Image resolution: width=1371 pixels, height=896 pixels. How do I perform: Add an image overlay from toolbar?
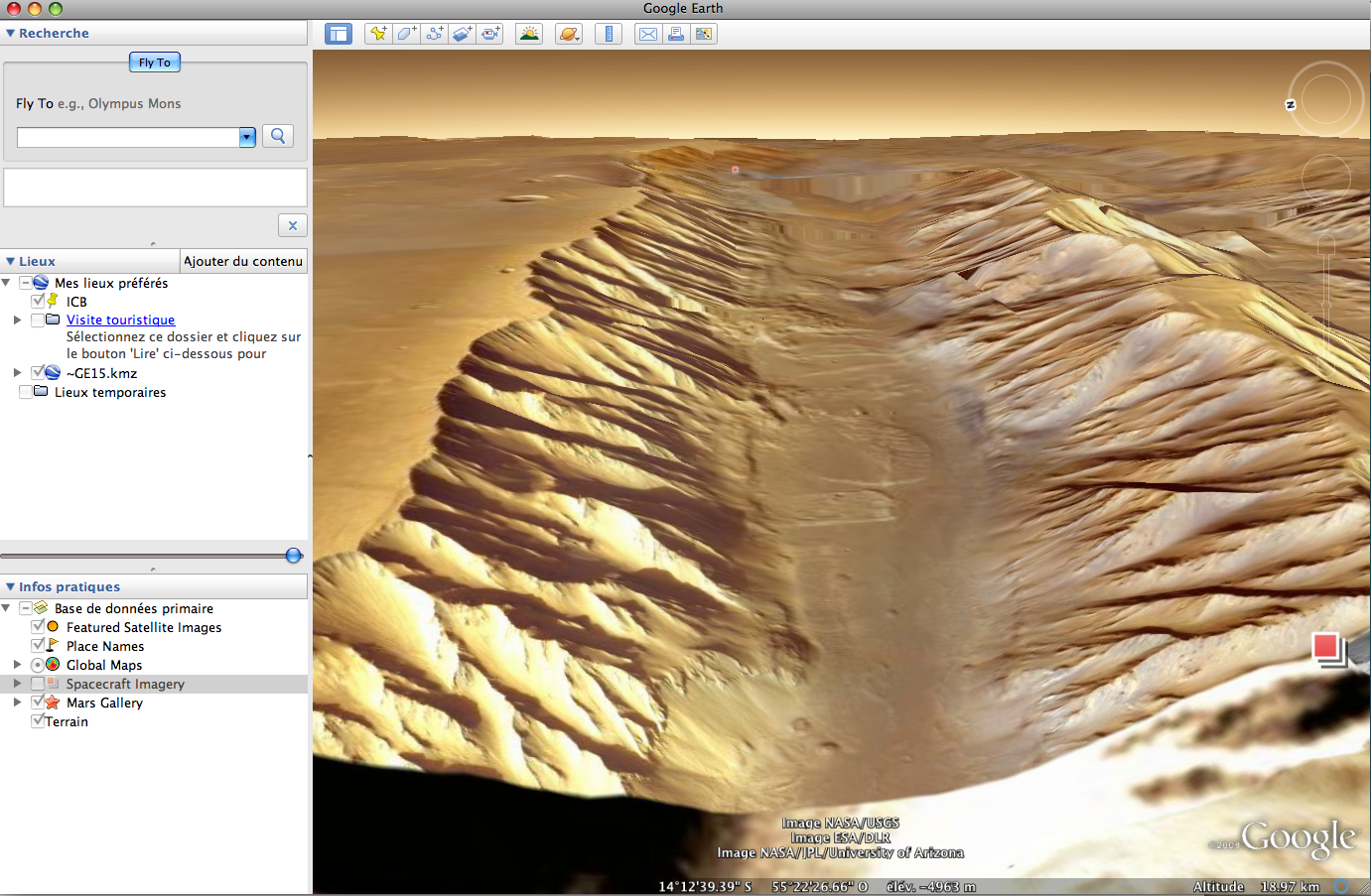coord(462,34)
